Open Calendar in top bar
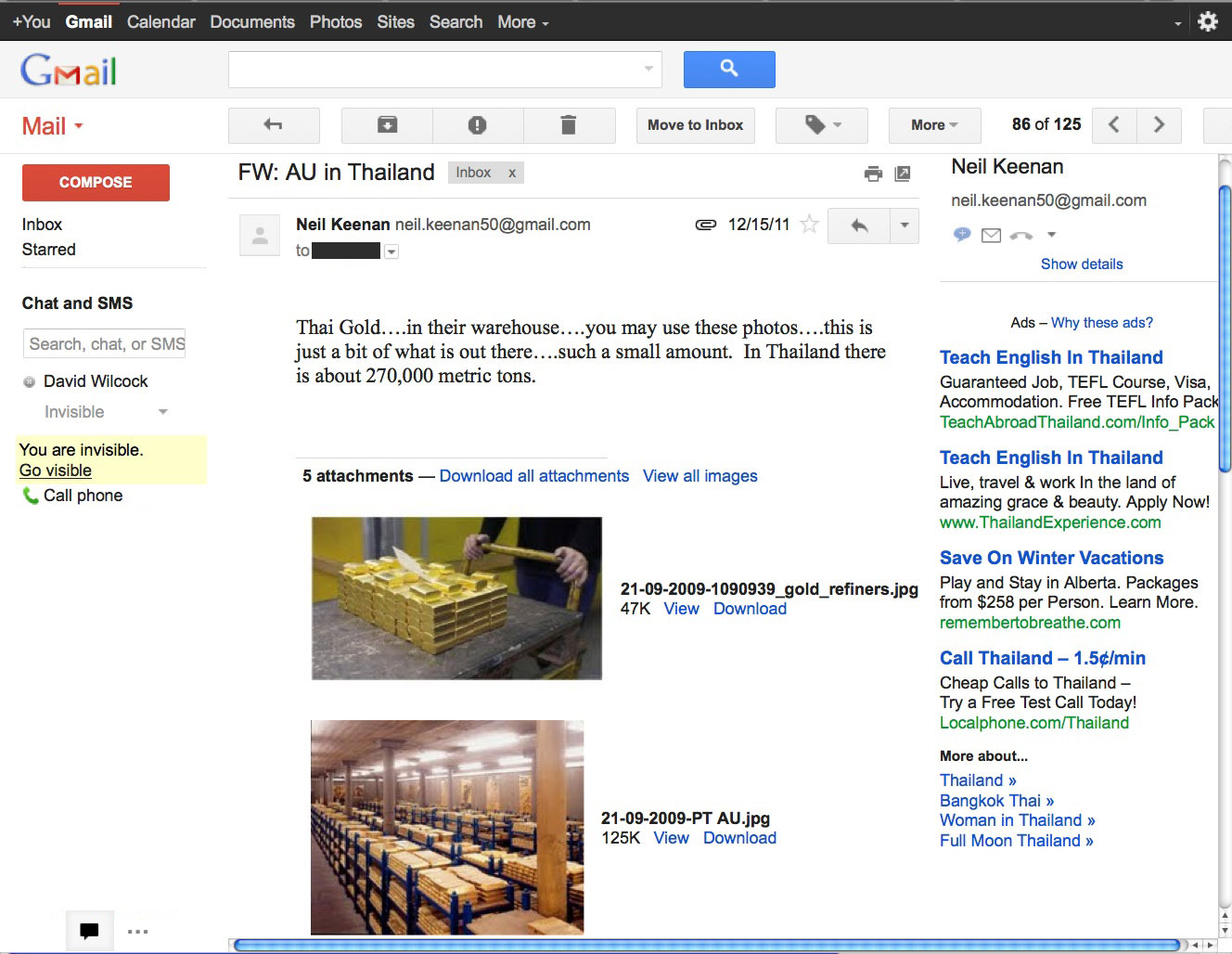The image size is (1232, 954). (x=161, y=21)
